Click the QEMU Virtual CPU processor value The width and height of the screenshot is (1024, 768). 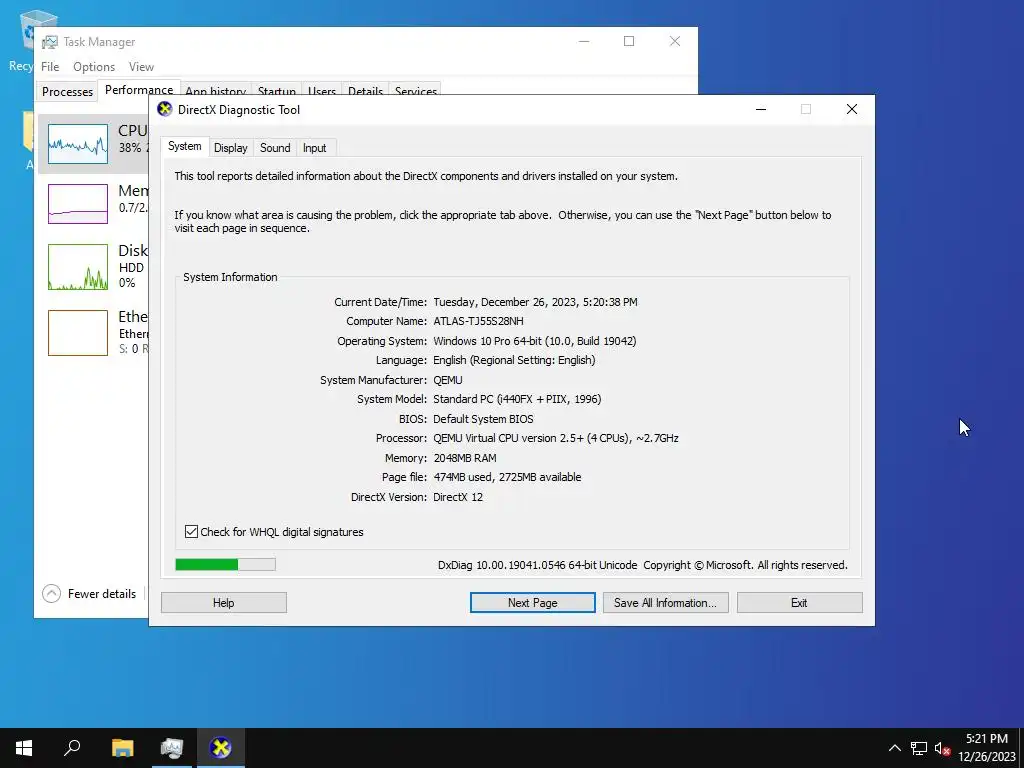pos(556,438)
